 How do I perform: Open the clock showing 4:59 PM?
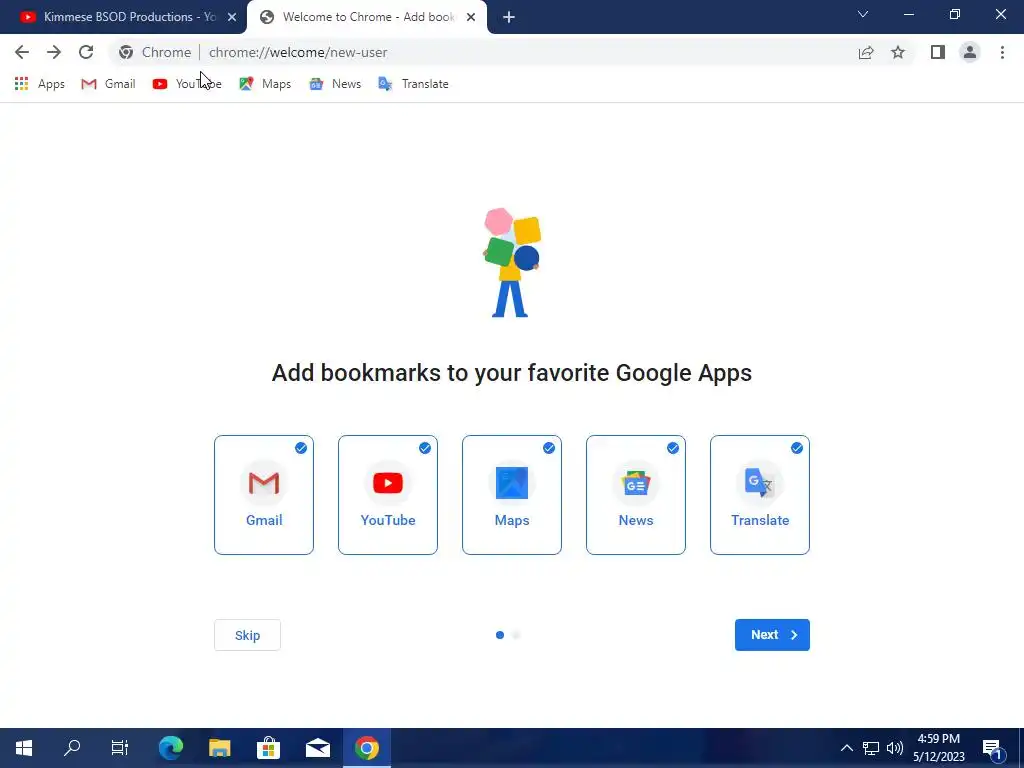938,748
